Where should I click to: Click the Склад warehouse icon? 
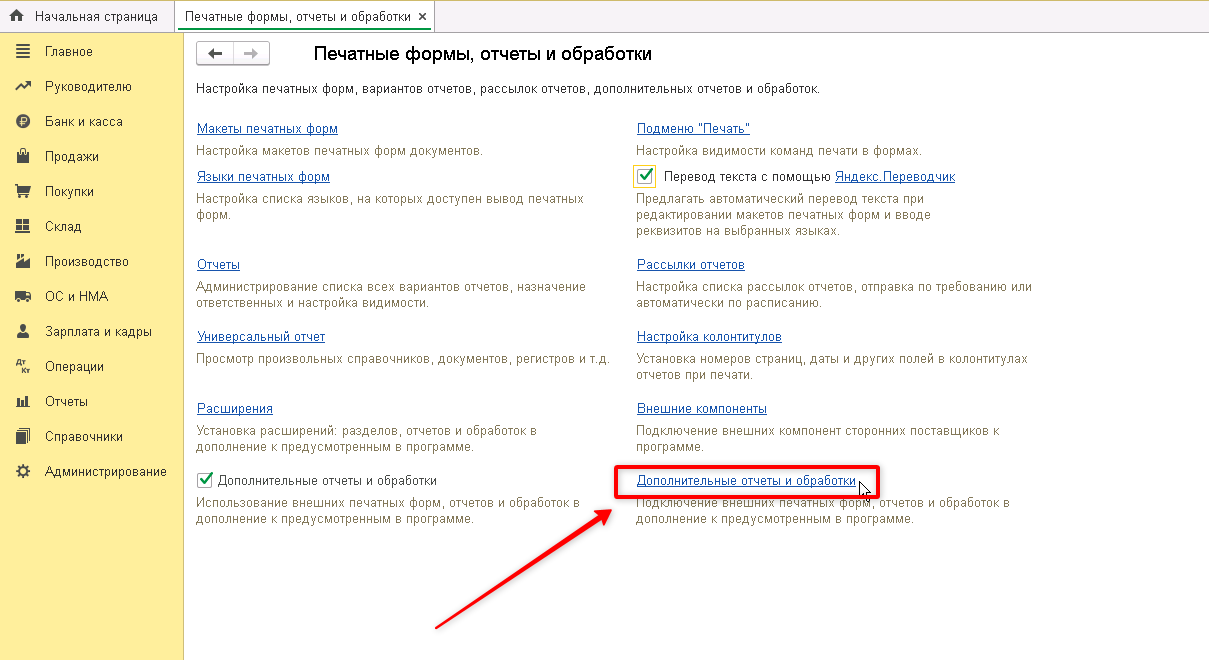point(23,227)
